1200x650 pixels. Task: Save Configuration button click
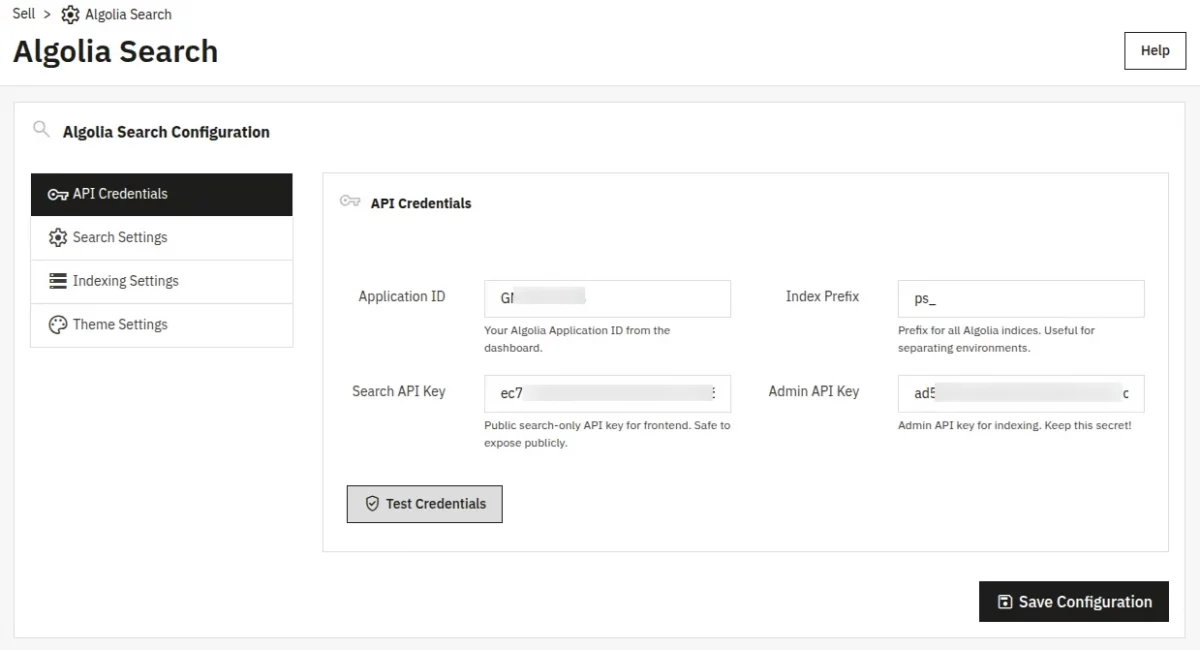coord(1074,602)
